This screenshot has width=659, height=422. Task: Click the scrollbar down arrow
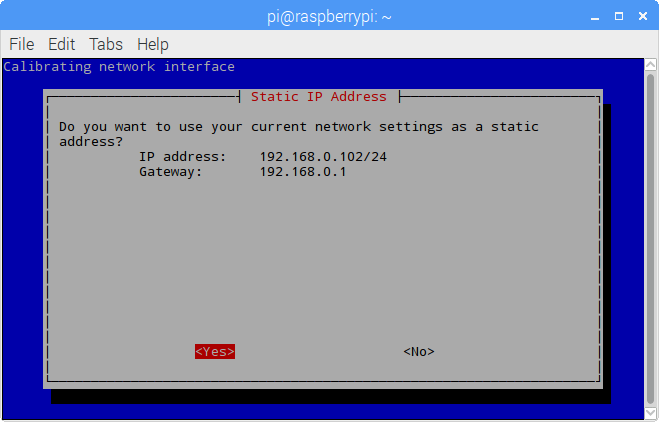[x=651, y=413]
